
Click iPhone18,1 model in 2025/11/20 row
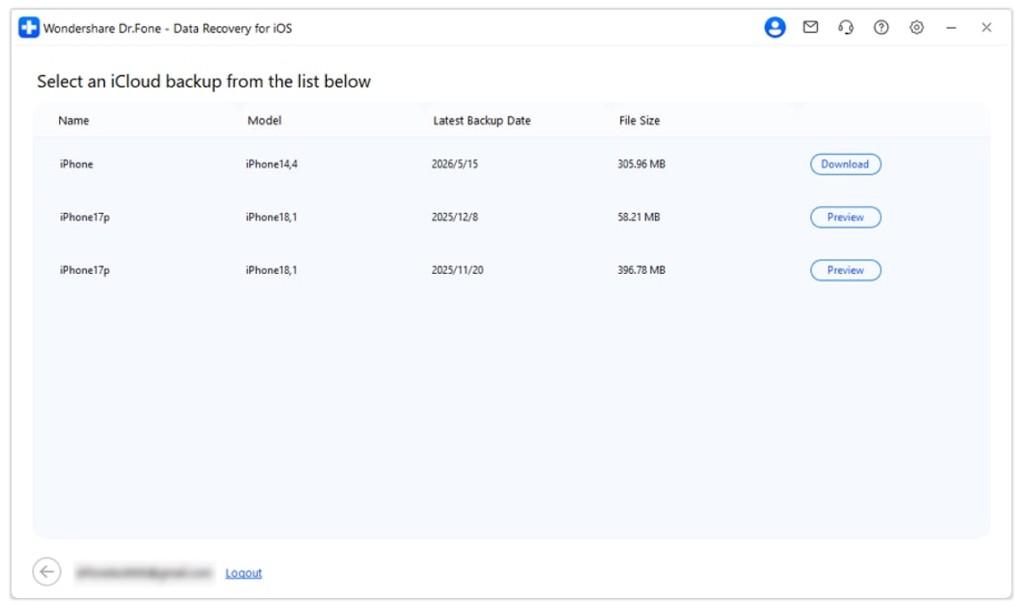pos(272,270)
